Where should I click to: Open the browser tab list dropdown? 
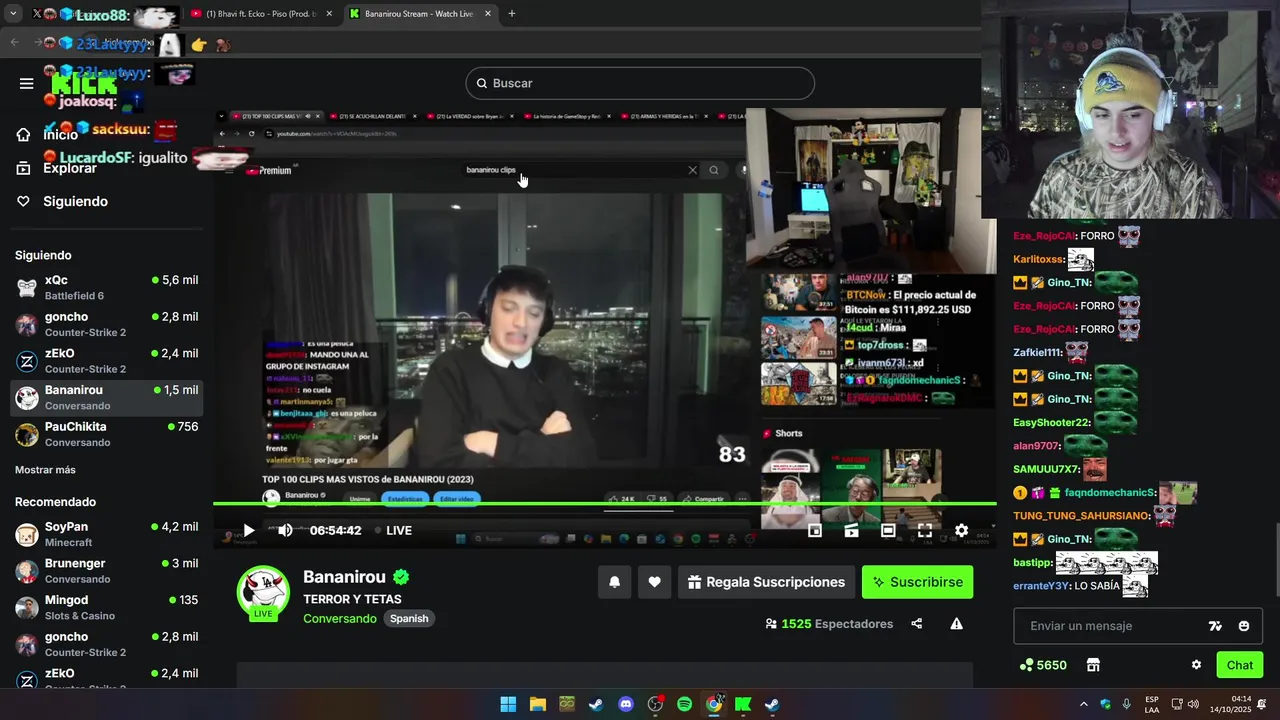13,14
